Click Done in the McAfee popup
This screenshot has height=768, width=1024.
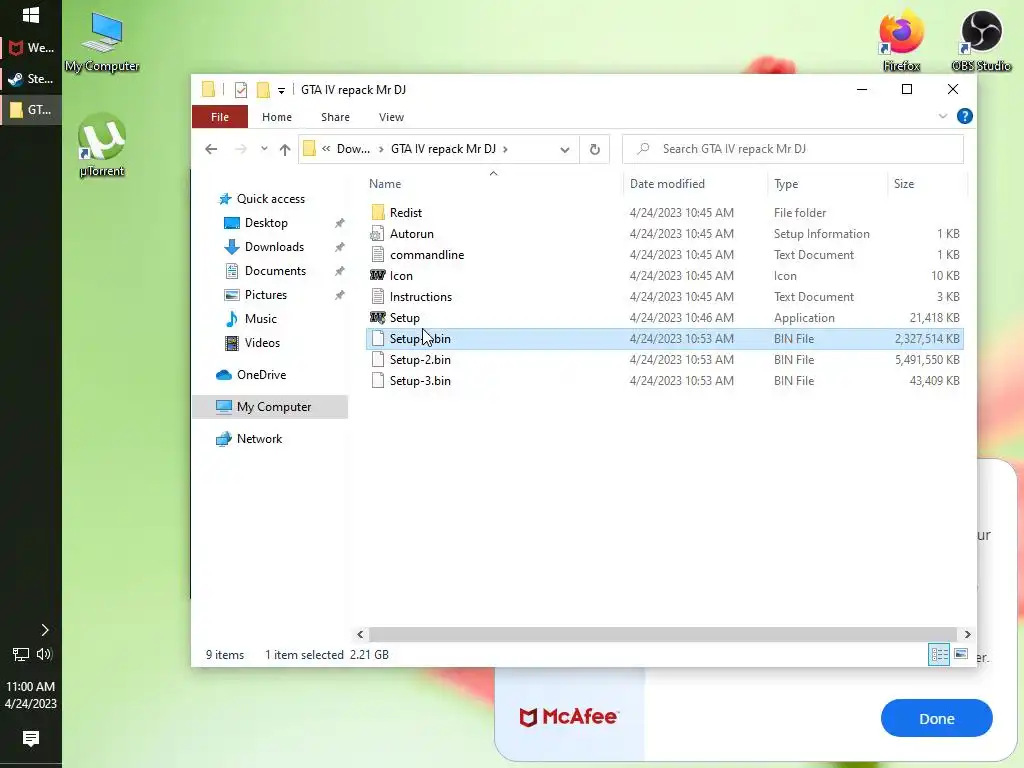[x=936, y=718]
